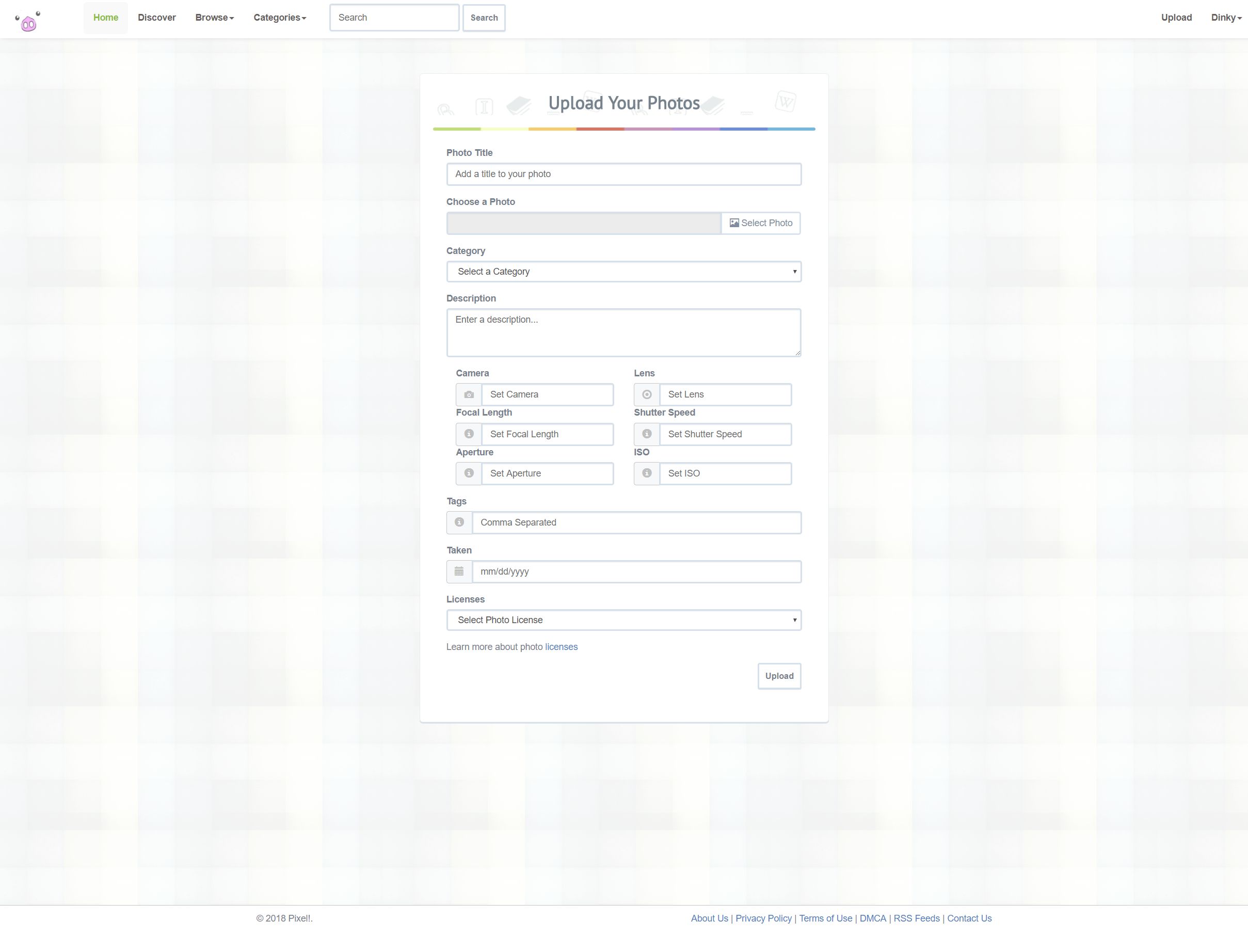Image resolution: width=1248 pixels, height=952 pixels.
Task: Click the Photo Title input field
Action: pyautogui.click(x=623, y=174)
